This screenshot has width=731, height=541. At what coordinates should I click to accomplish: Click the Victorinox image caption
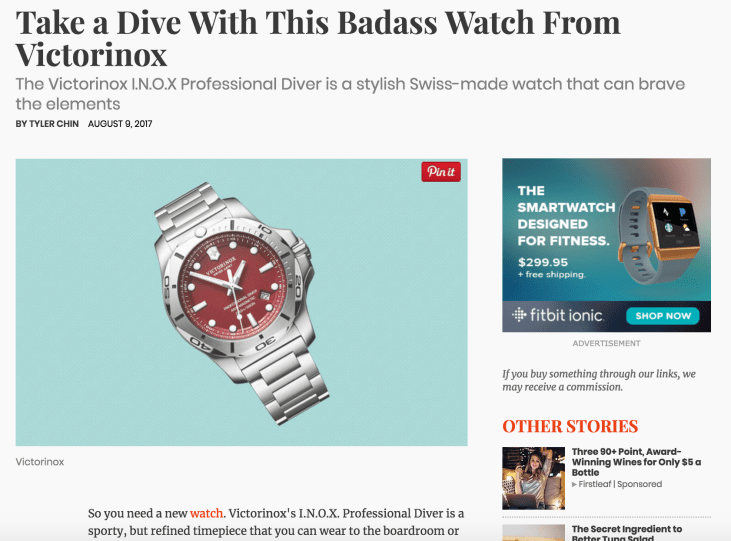40,462
